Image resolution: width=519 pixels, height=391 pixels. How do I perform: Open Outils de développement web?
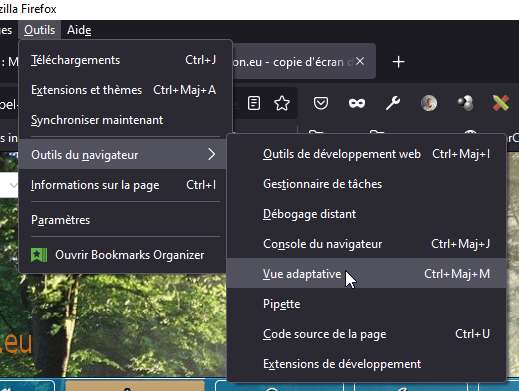pyautogui.click(x=366, y=154)
